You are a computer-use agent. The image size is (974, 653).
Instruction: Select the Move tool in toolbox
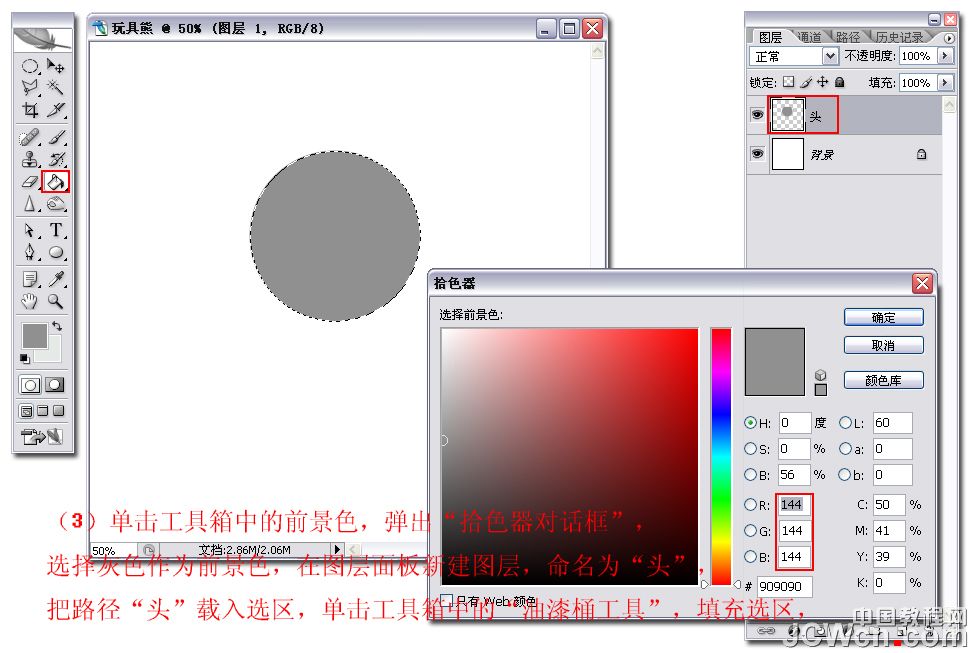coord(56,66)
